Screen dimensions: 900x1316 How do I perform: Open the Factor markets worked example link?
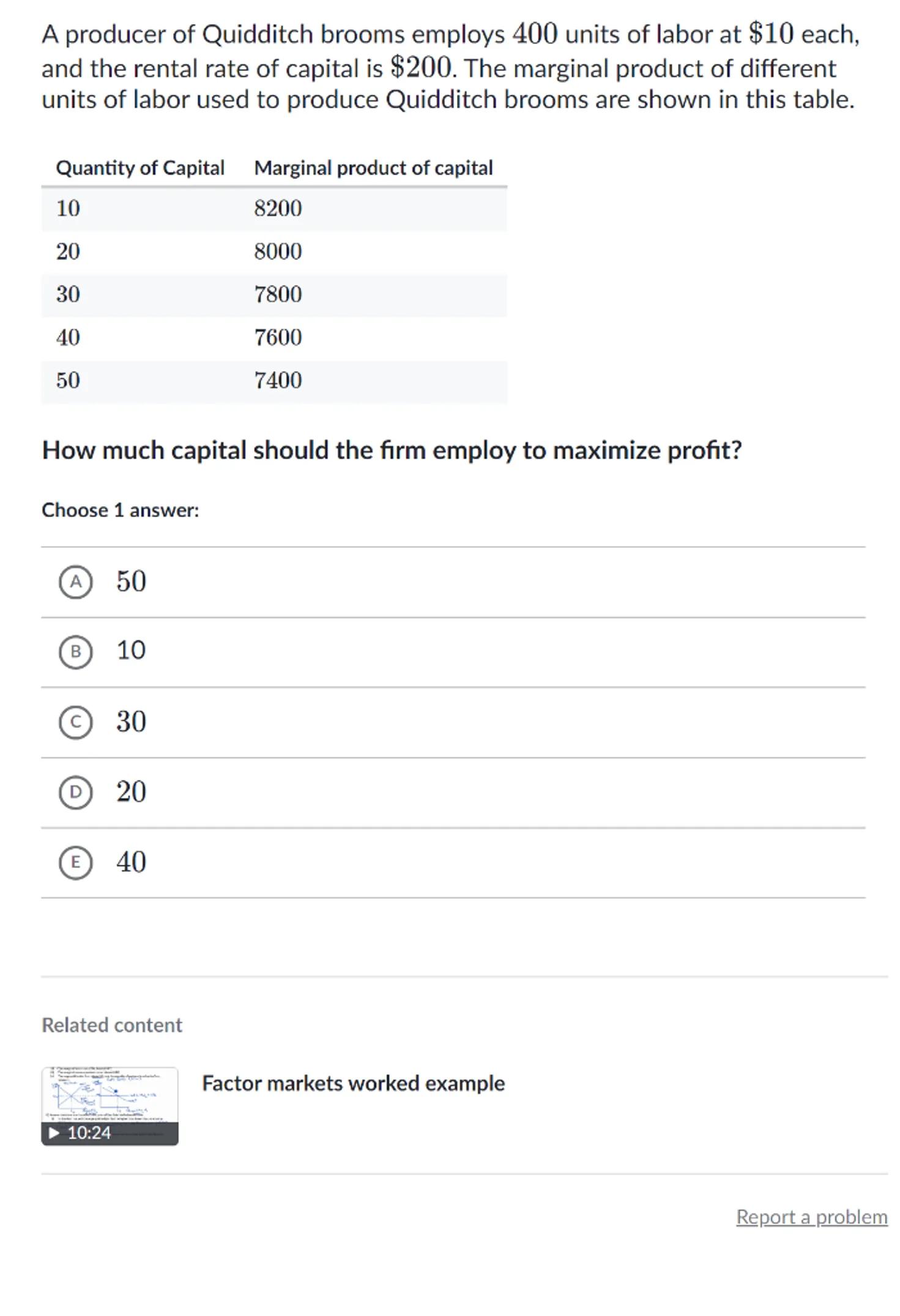click(x=353, y=1083)
